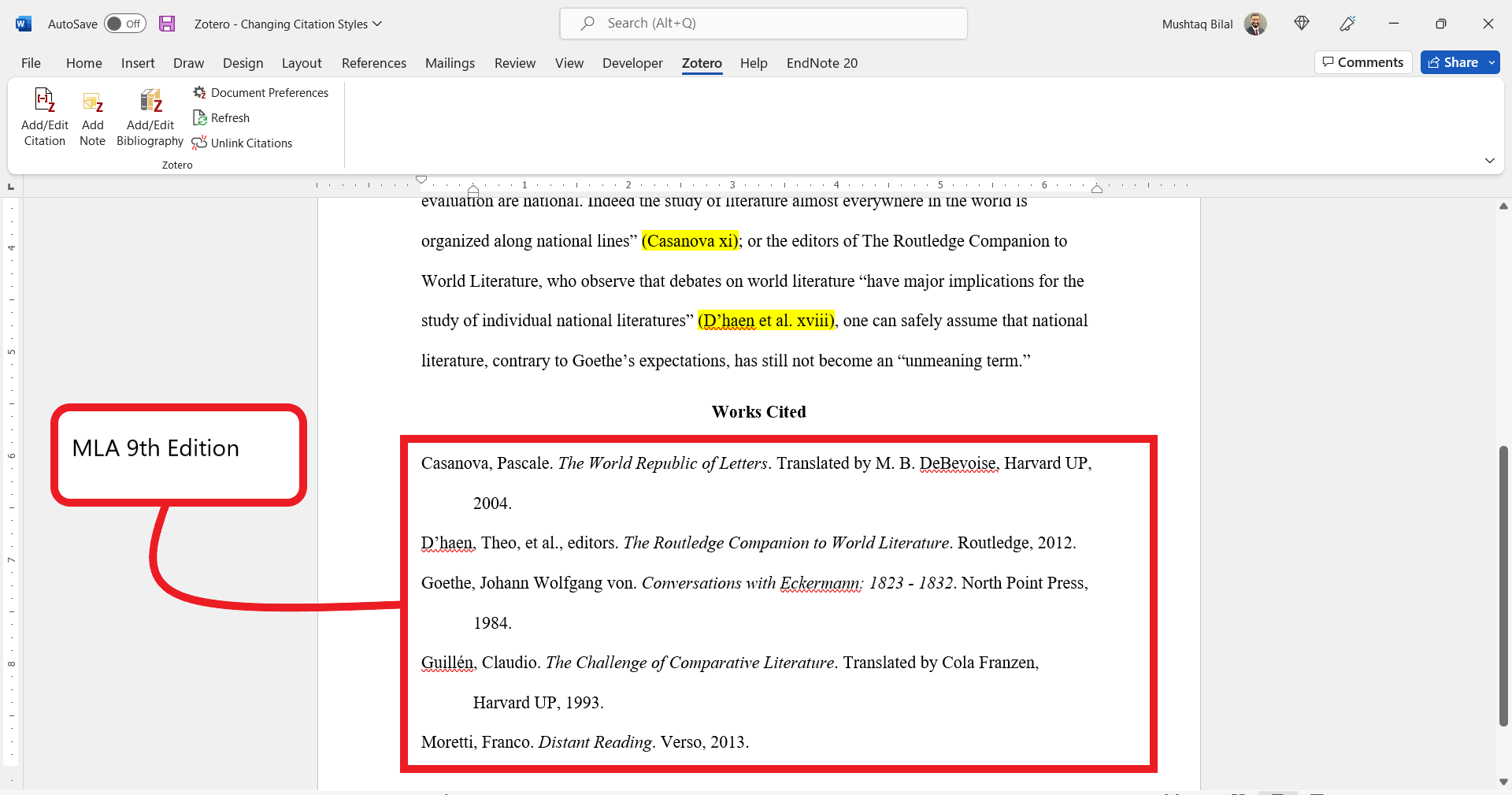Screen dimensions: 1512x795
Task: Open Zotero Document Preferences
Action: tap(261, 92)
